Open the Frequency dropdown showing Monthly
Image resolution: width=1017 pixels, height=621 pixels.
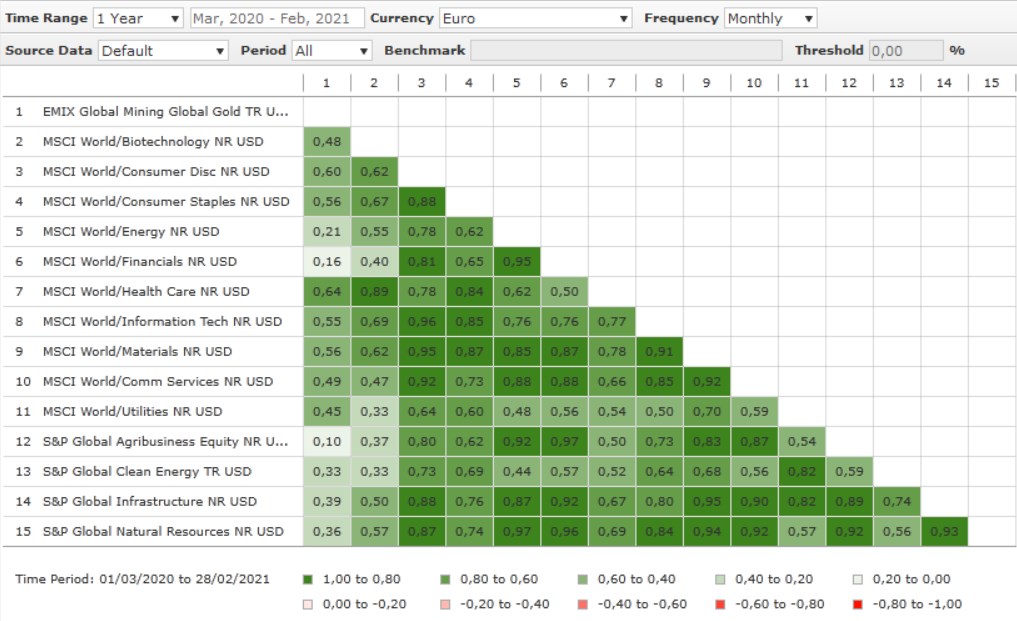pos(770,19)
